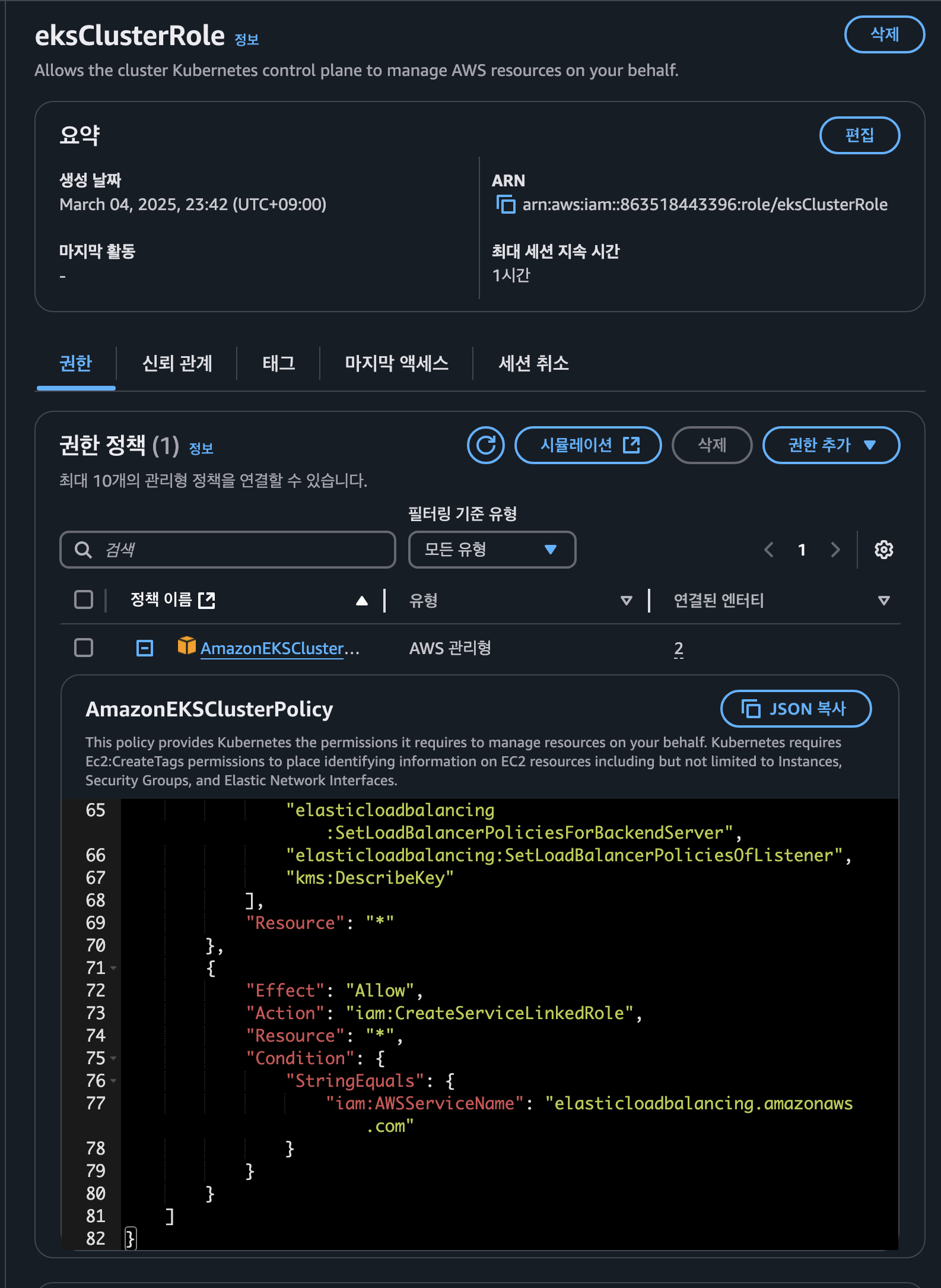Copy the role ARN with copy icon
Screen dimensions: 941x1288
tap(506, 204)
